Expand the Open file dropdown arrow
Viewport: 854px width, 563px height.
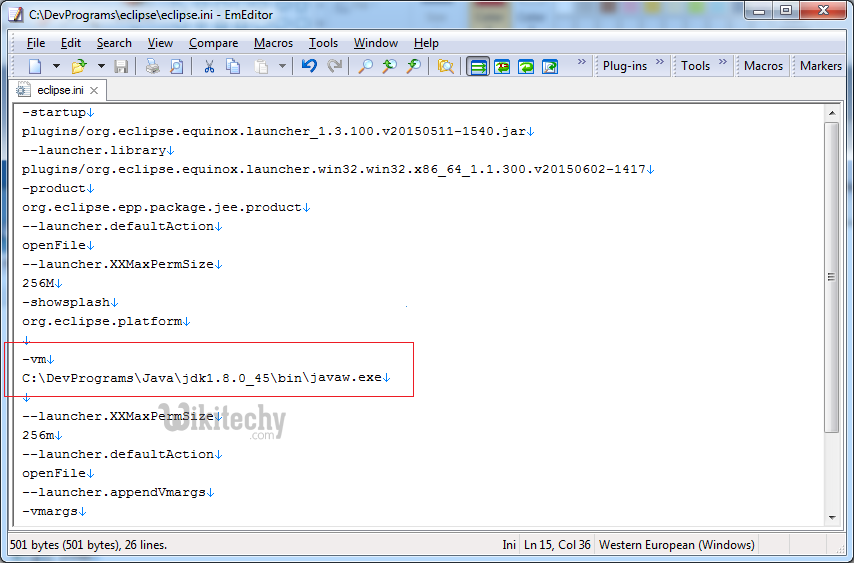coord(100,66)
